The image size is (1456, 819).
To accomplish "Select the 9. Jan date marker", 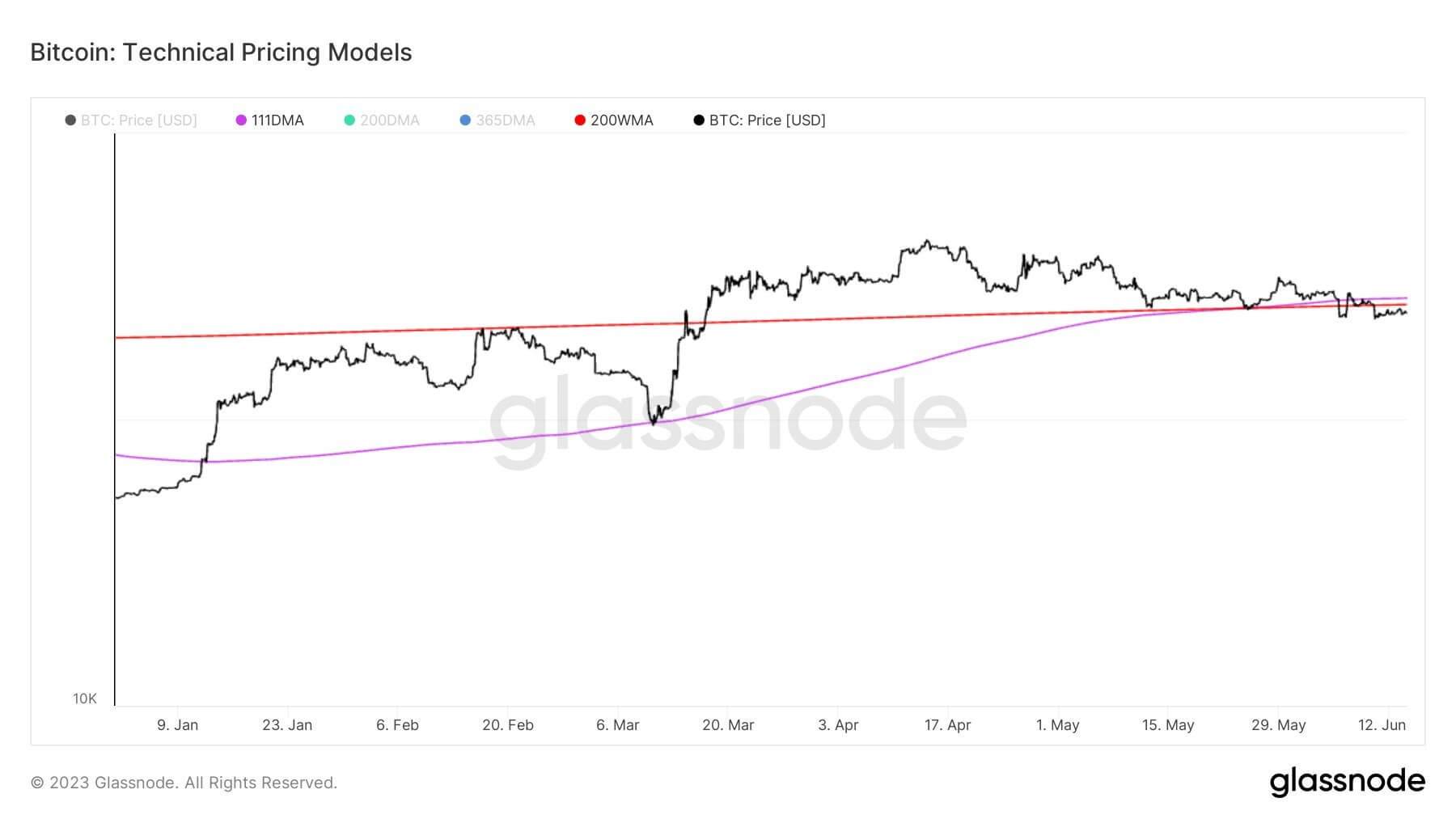I will point(177,725).
